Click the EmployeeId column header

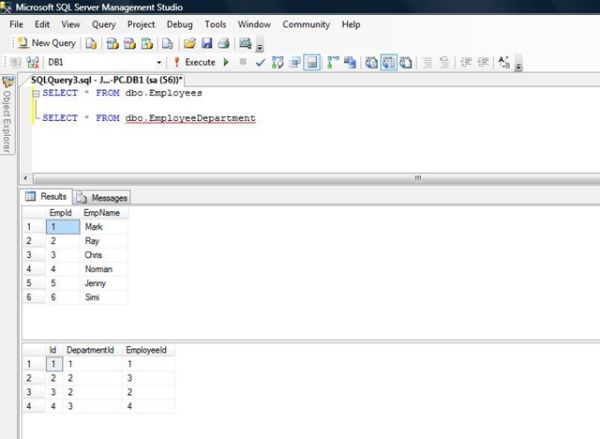click(x=146, y=350)
